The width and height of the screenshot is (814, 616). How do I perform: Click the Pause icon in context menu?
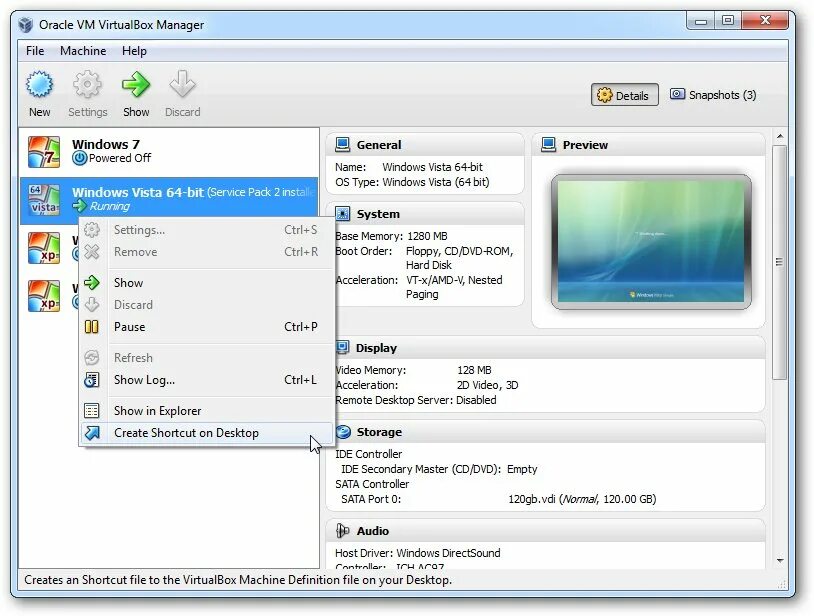(x=91, y=326)
